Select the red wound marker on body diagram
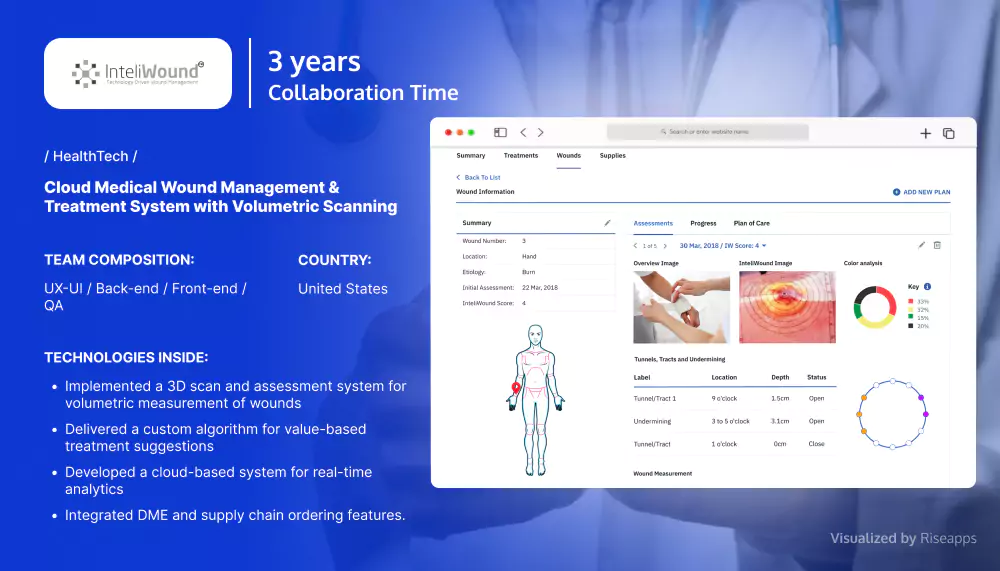The image size is (1000, 571). point(516,387)
